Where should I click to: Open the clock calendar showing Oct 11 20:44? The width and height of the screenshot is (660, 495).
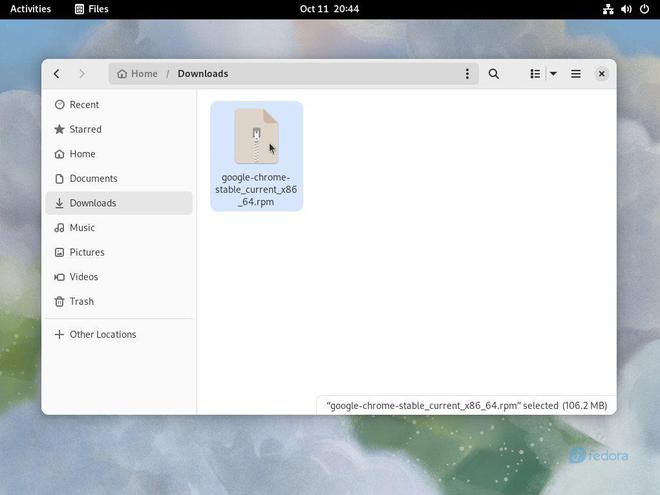[330, 9]
